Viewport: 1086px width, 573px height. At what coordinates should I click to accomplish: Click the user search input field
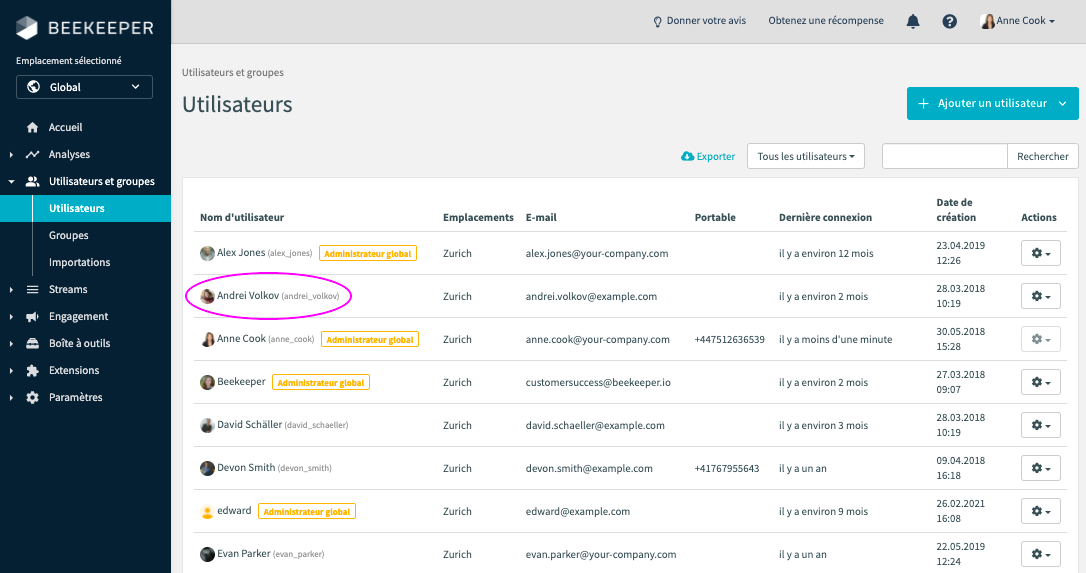click(x=944, y=156)
